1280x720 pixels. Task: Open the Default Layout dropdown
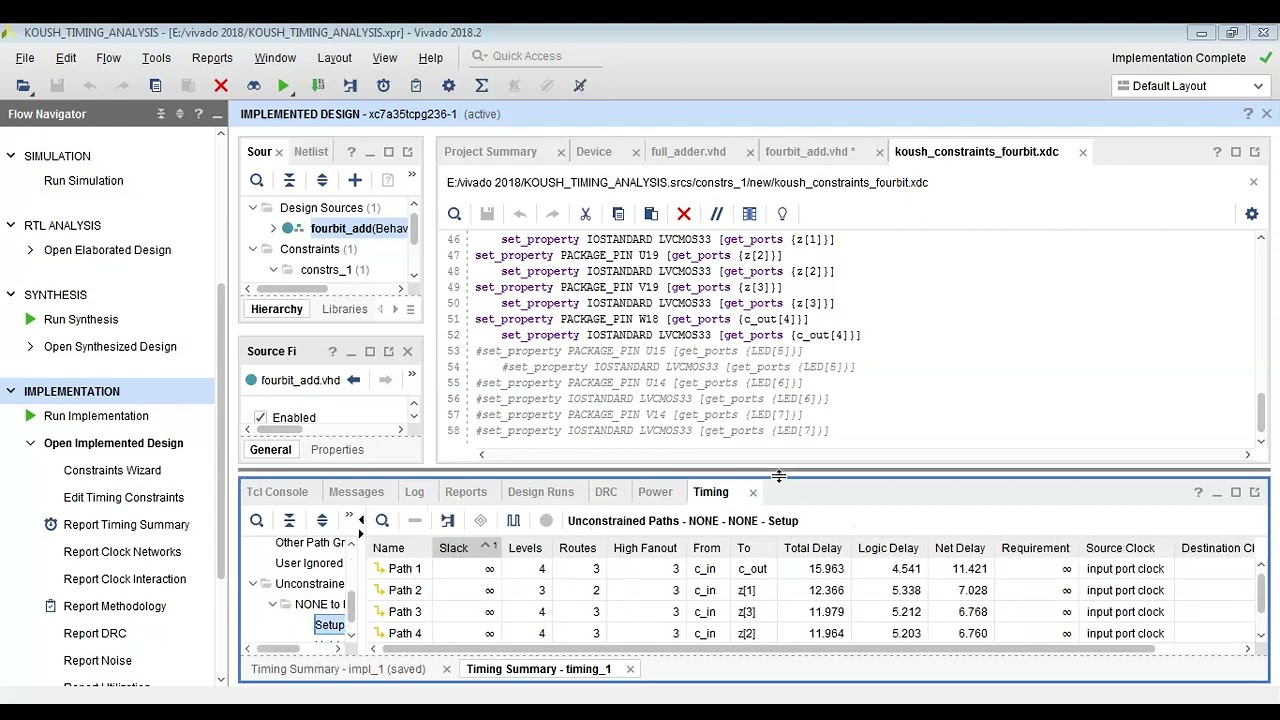pyautogui.click(x=1190, y=86)
